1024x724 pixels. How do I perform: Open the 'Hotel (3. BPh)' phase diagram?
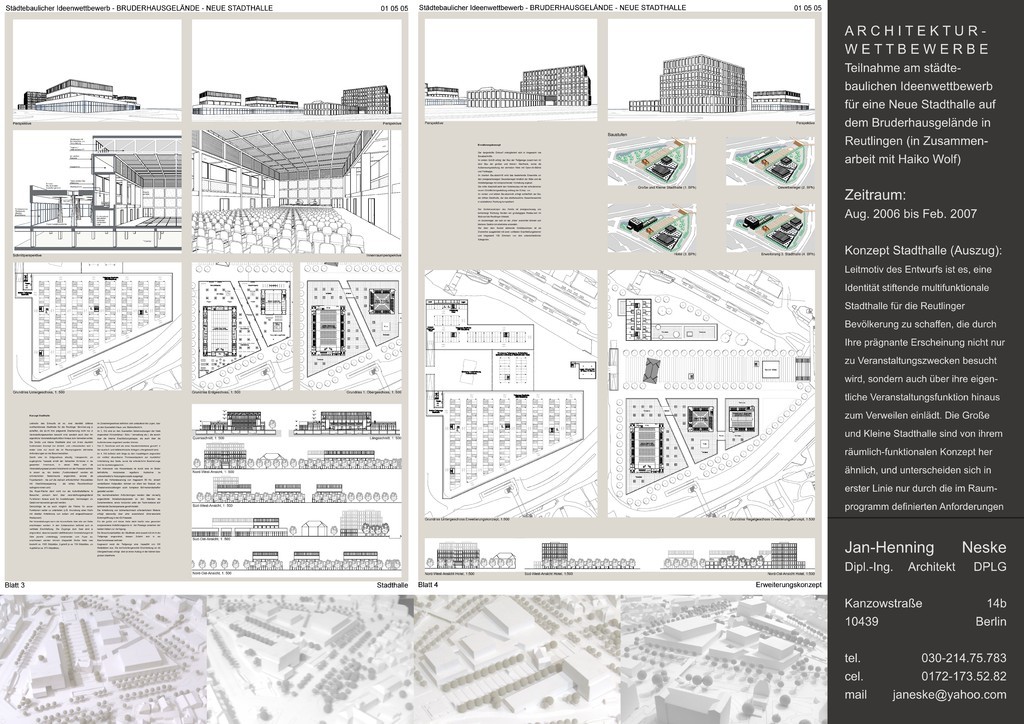654,226
